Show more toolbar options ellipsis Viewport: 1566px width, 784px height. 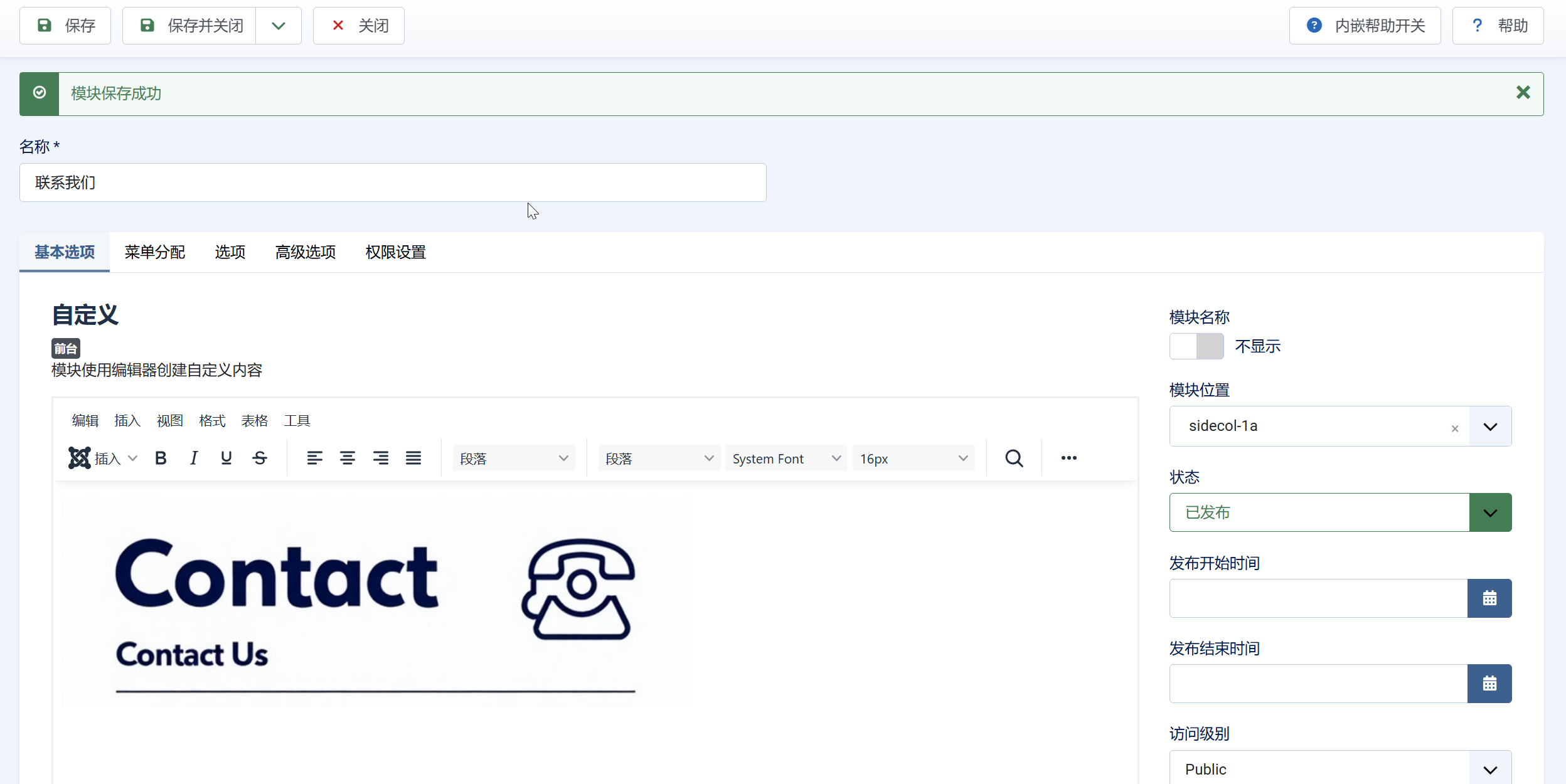1069,458
